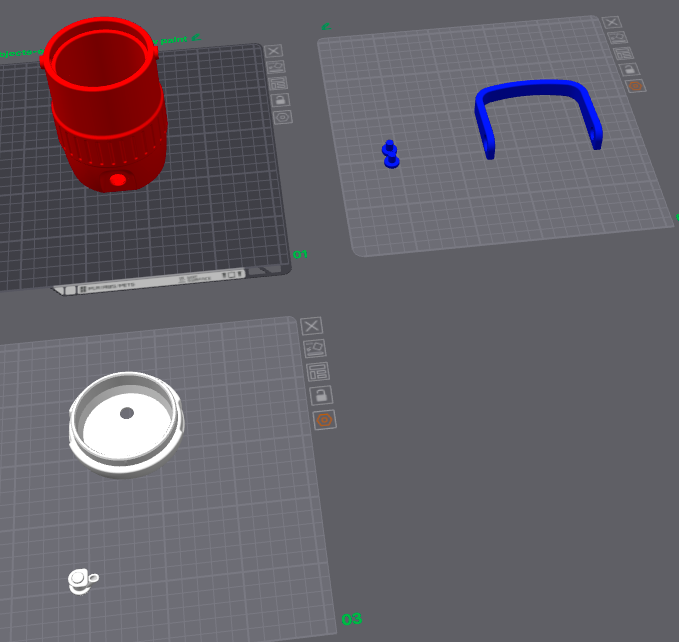
Task: Edit the blue handle plate's name pencil icon
Action: (326, 26)
